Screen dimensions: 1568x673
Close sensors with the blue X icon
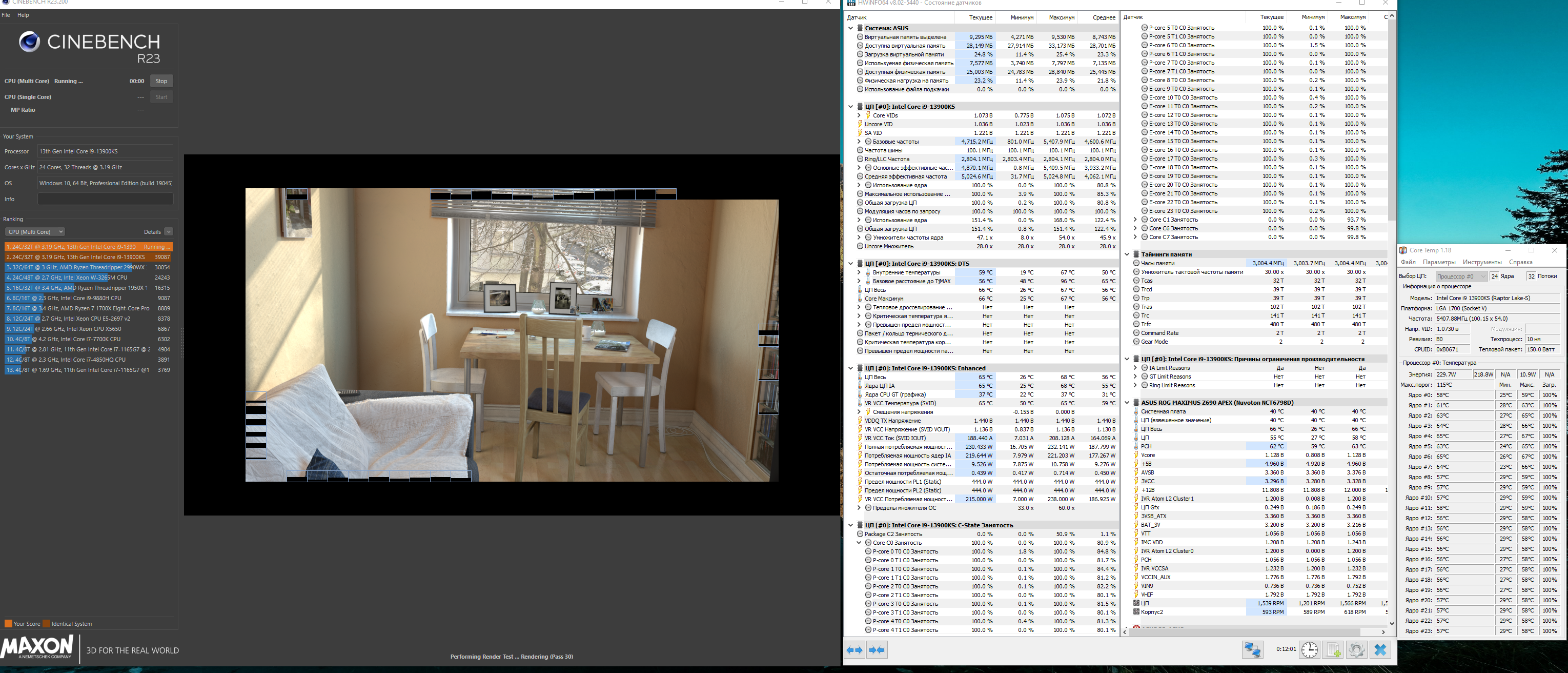coord(1380,650)
